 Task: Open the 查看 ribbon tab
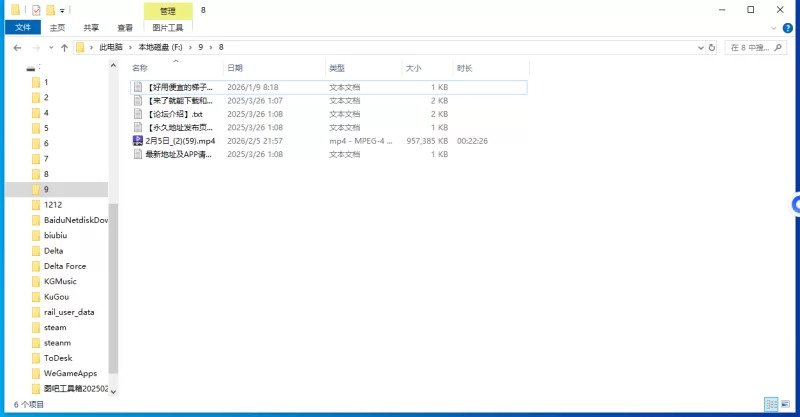click(125, 28)
